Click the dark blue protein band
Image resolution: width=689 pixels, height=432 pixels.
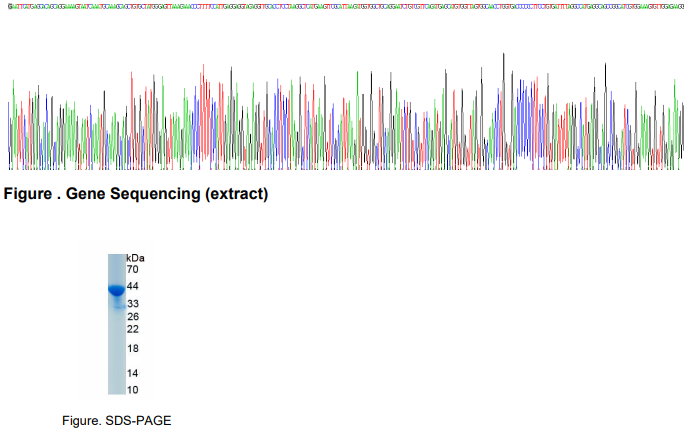click(116, 290)
